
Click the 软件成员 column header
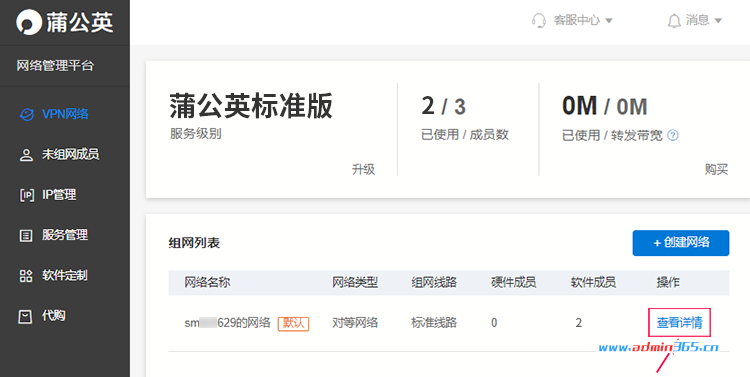[593, 283]
